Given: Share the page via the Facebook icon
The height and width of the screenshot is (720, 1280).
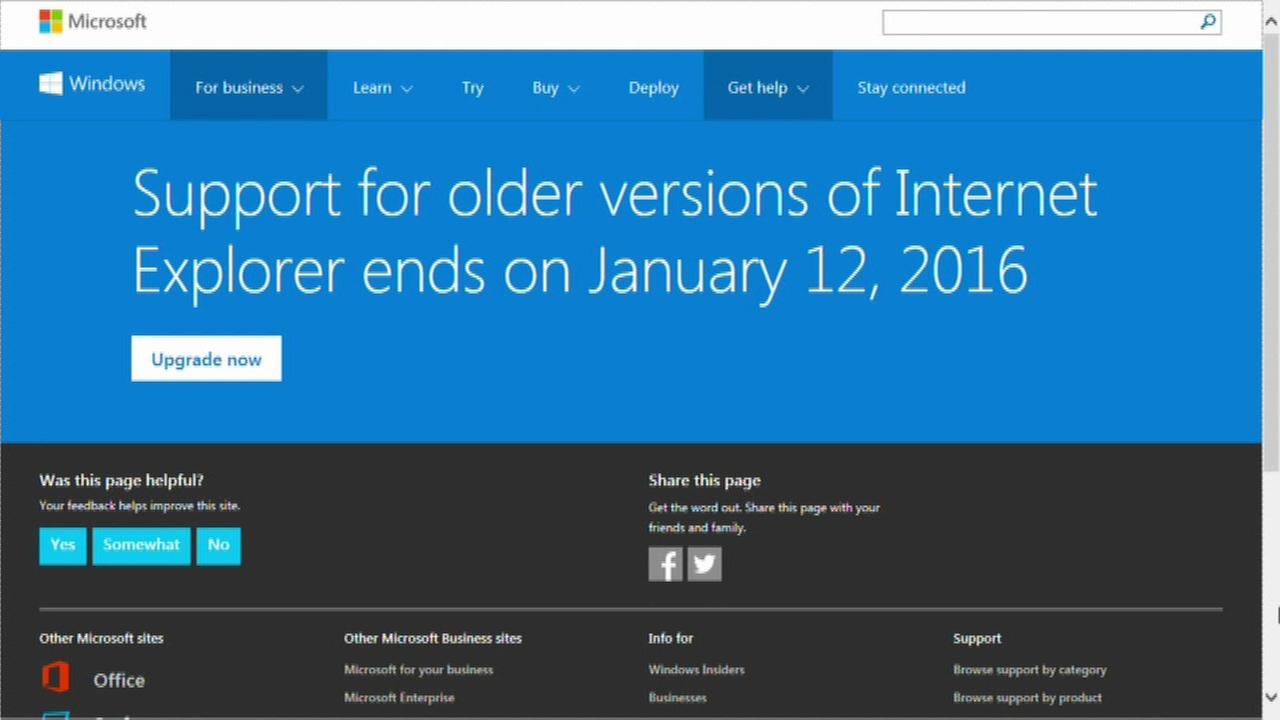Looking at the screenshot, I should click(x=665, y=564).
